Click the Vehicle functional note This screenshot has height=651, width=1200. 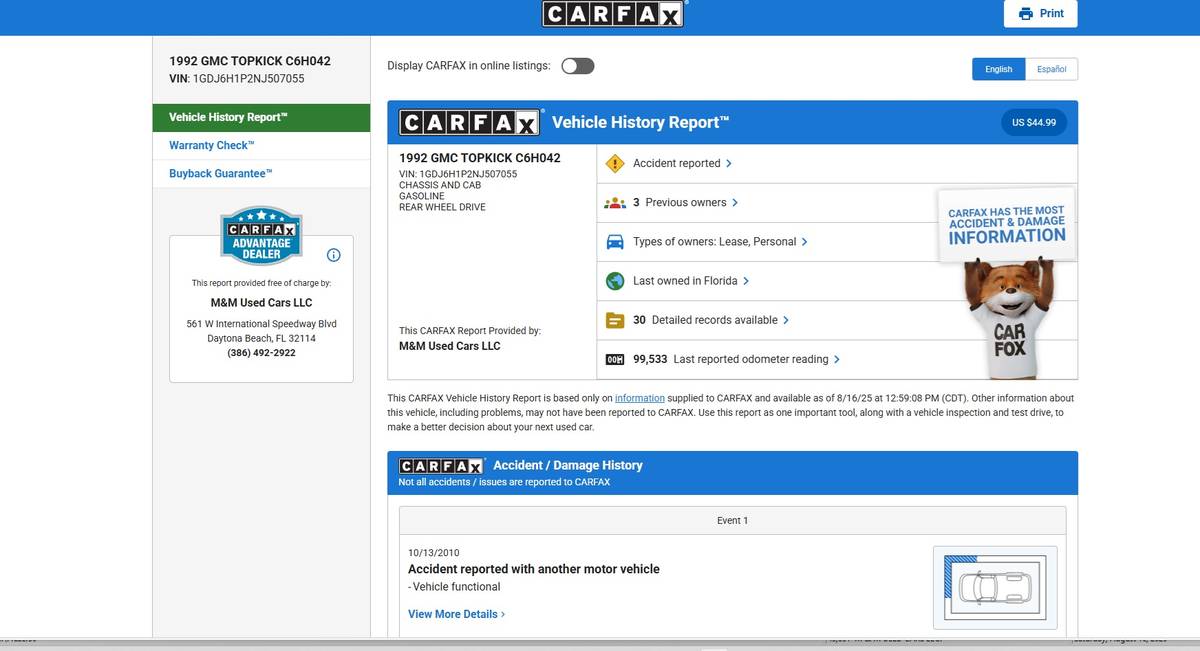tap(454, 587)
